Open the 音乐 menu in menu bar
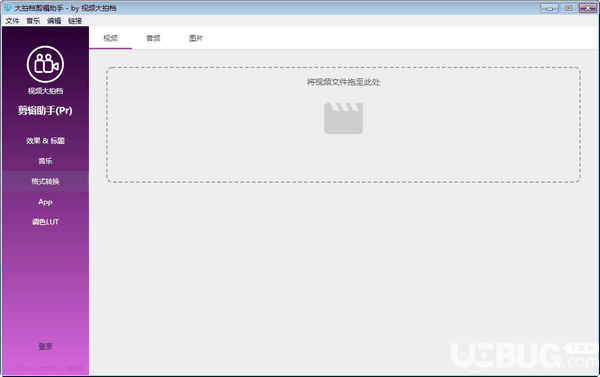600x377 pixels. (x=33, y=21)
